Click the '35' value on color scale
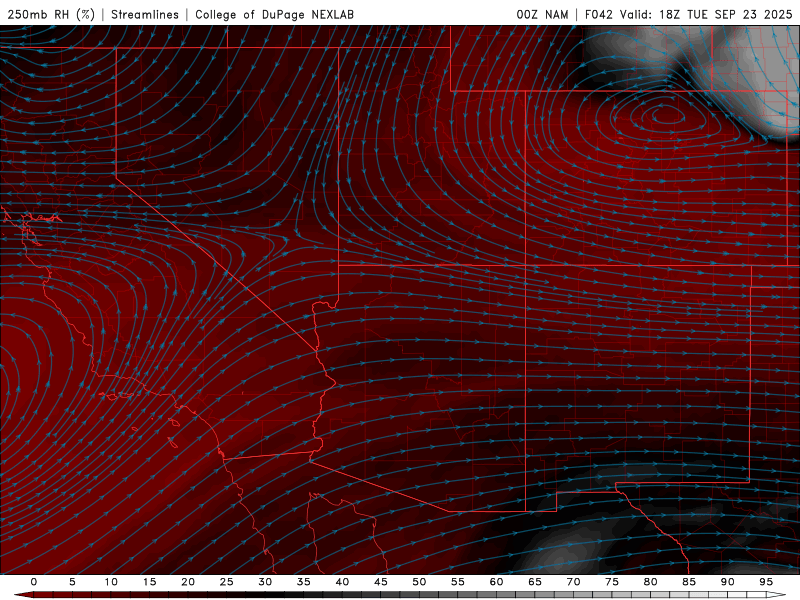Viewport: 800px width, 600px height. [304, 582]
